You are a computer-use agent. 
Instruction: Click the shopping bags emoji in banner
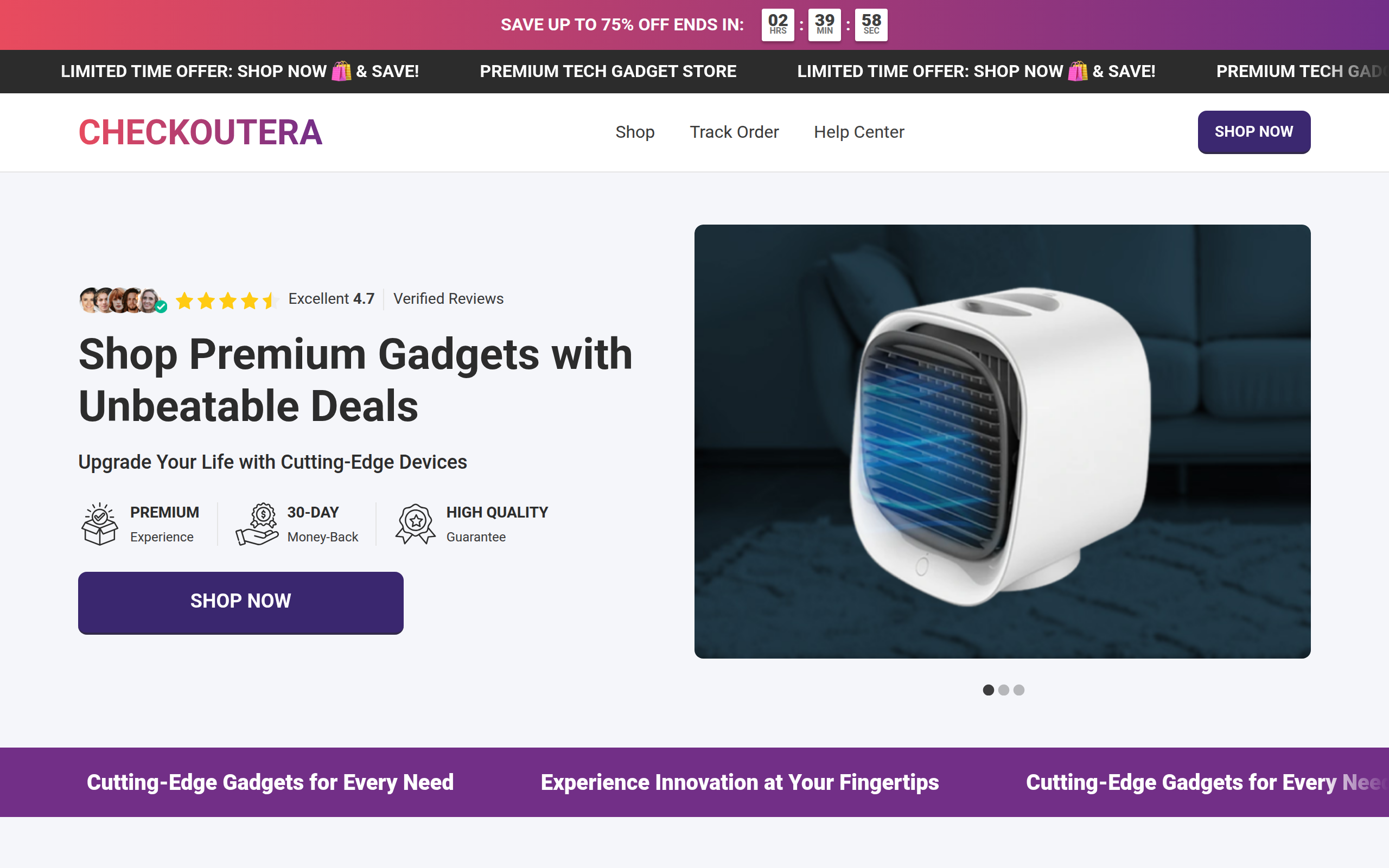pos(341,71)
